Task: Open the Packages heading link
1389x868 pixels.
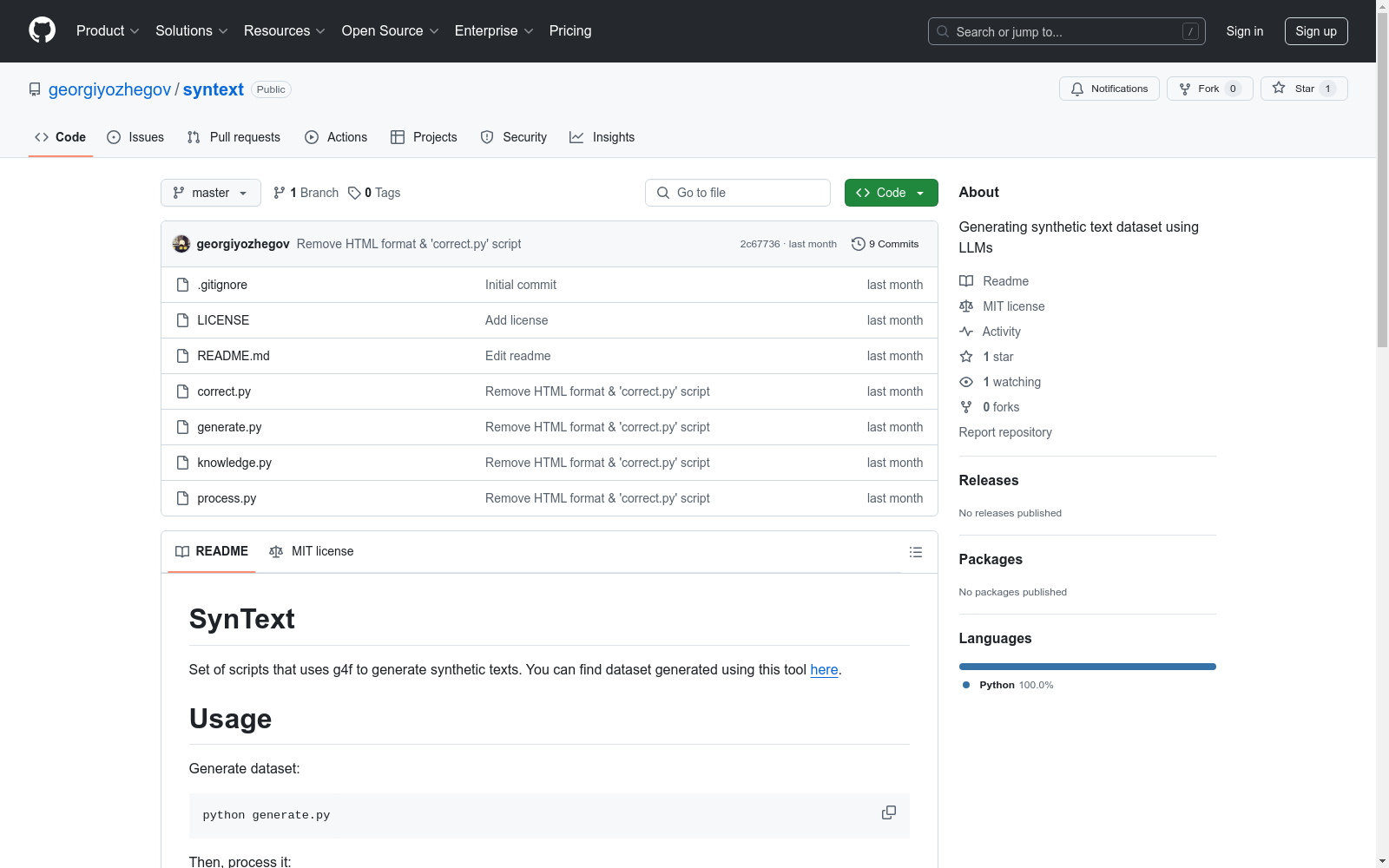Action: [x=991, y=559]
